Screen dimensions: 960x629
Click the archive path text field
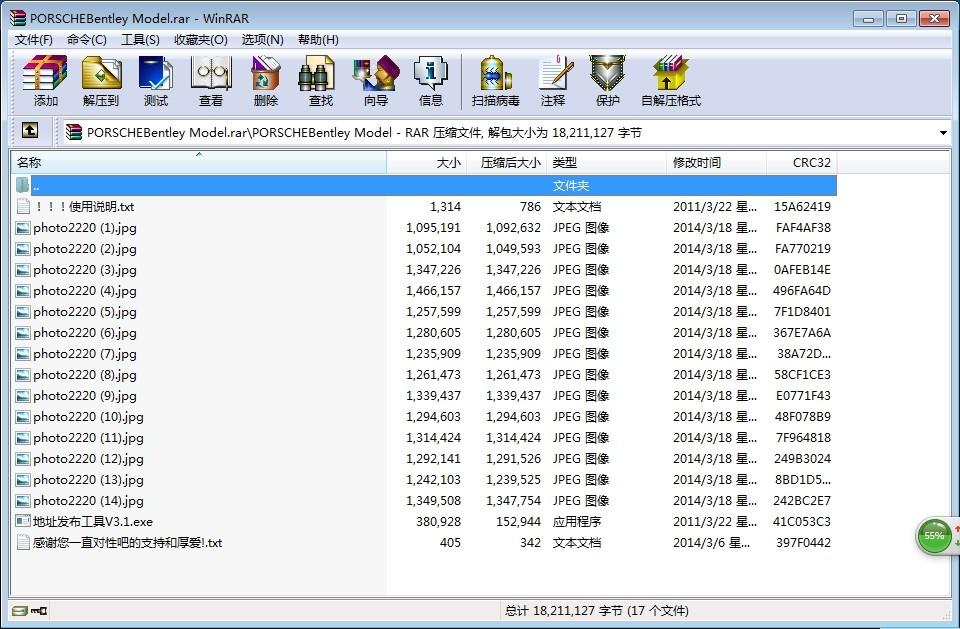tap(508, 132)
